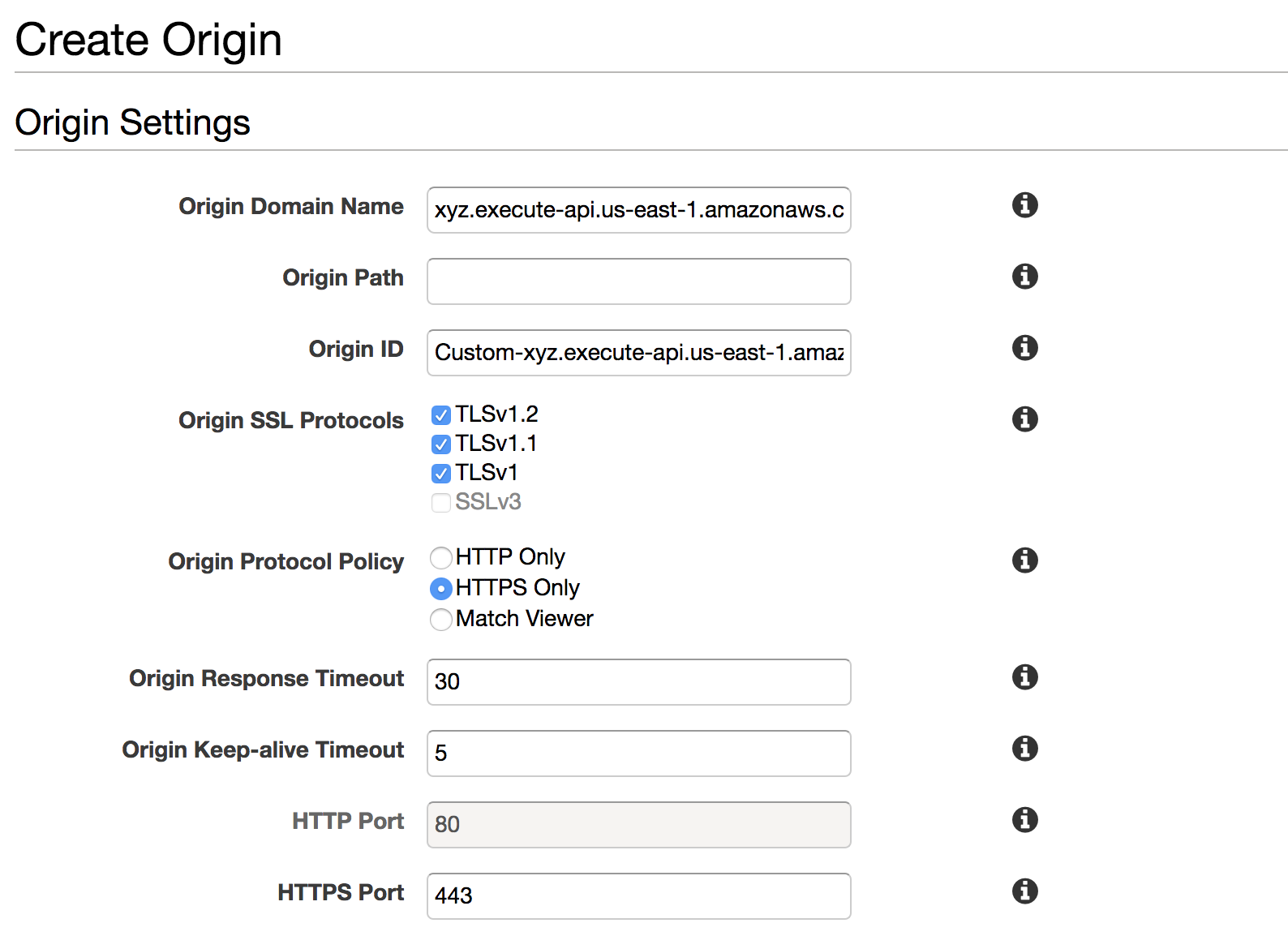Click into the Origin Response Timeout field

coord(638,682)
